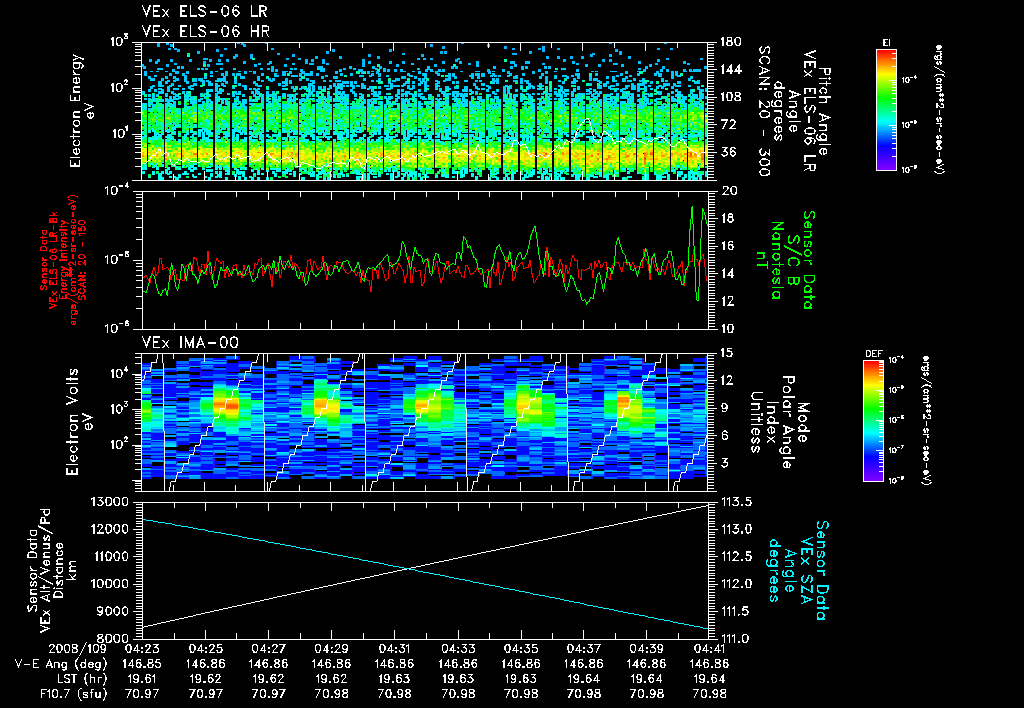Click the red 'Energy Intensity' axis label
This screenshot has width=1024, height=708.
63,260
